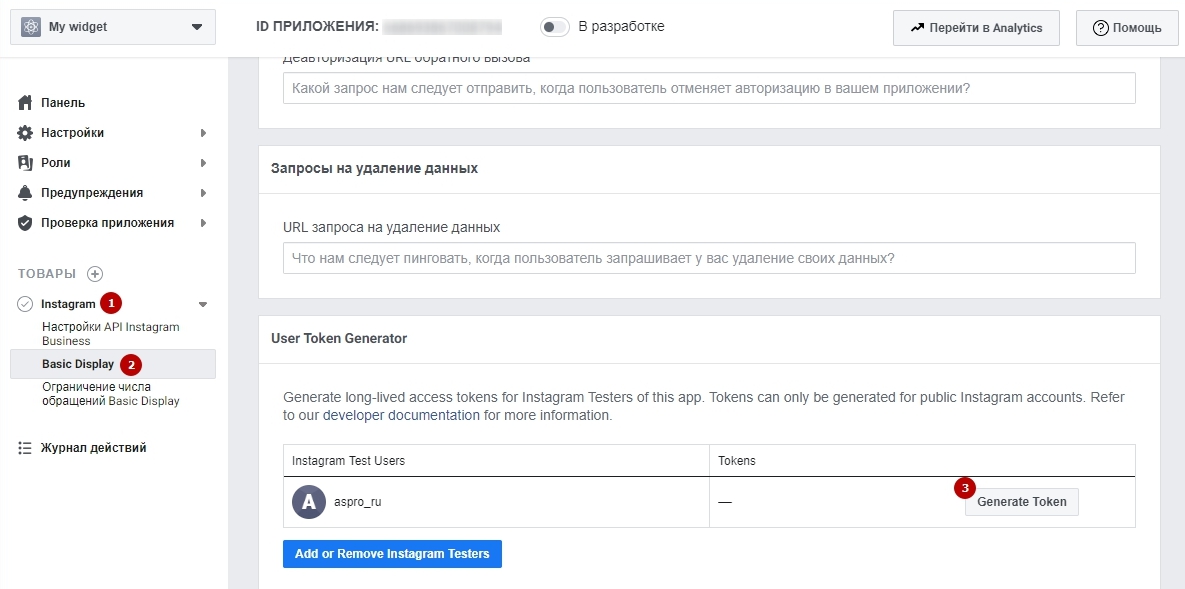Click the Панель home icon
Image resolution: width=1185 pixels, height=589 pixels.
(x=26, y=103)
